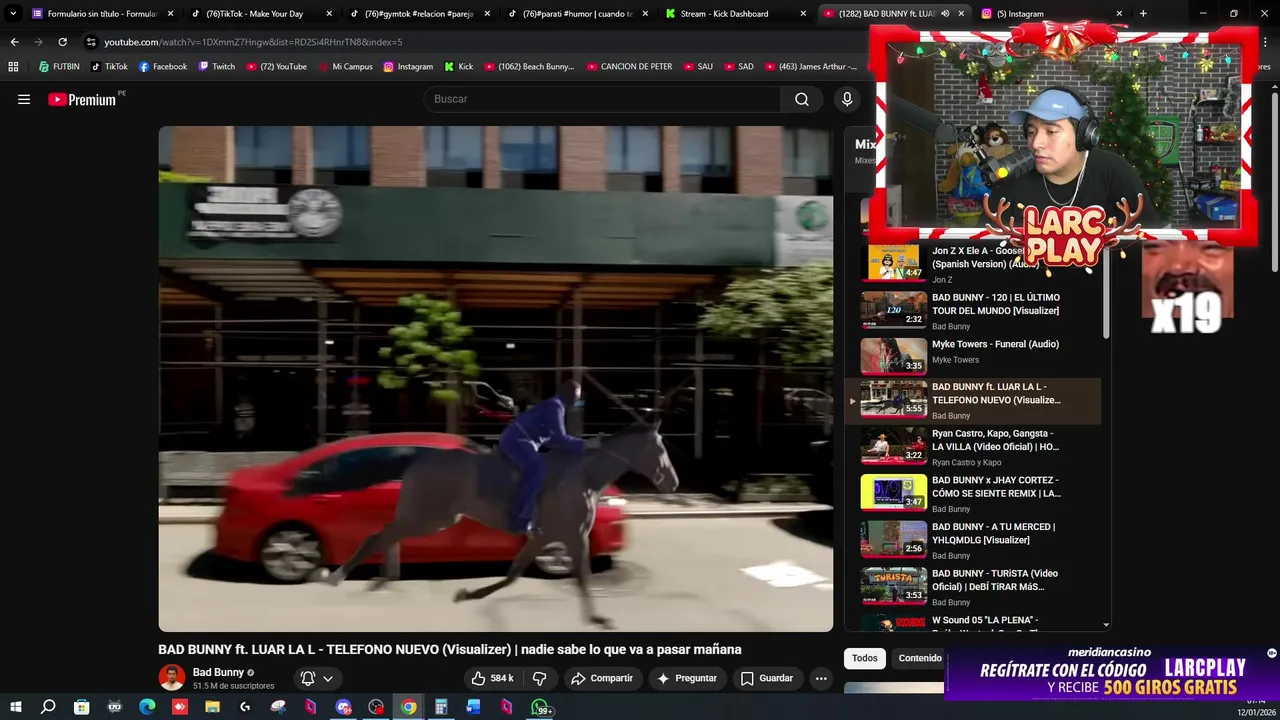Image resolution: width=1280 pixels, height=720 pixels.
Task: Open Discord from the taskbar
Action: pyautogui.click(x=343, y=707)
